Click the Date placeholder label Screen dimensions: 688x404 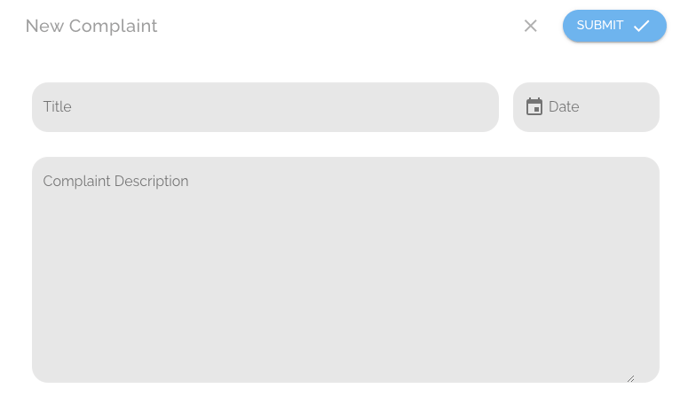(564, 107)
